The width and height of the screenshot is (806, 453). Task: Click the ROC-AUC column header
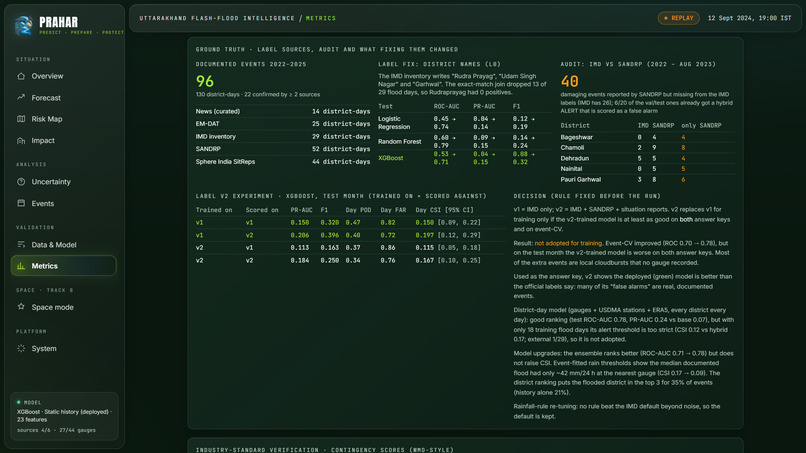(x=446, y=106)
